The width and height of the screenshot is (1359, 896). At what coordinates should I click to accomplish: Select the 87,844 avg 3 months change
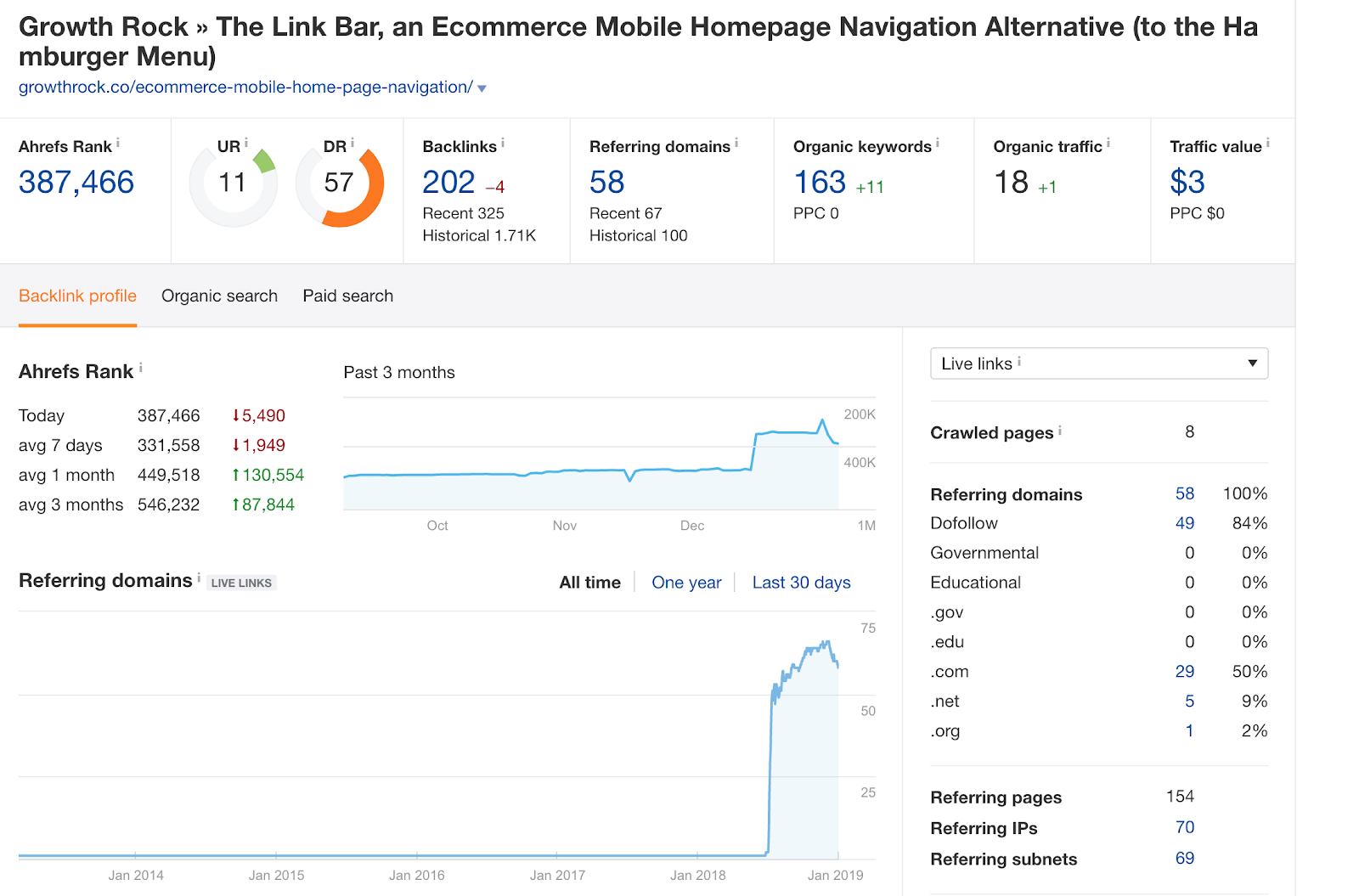(x=263, y=505)
